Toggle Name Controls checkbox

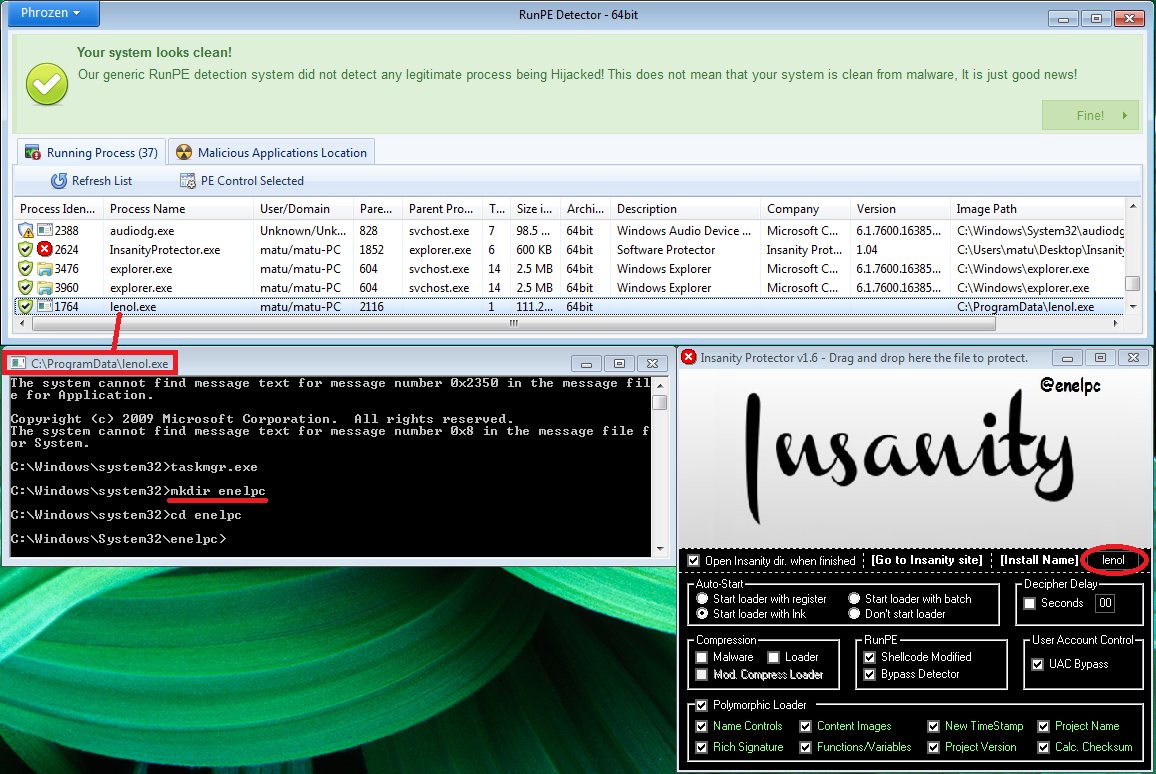pos(701,726)
